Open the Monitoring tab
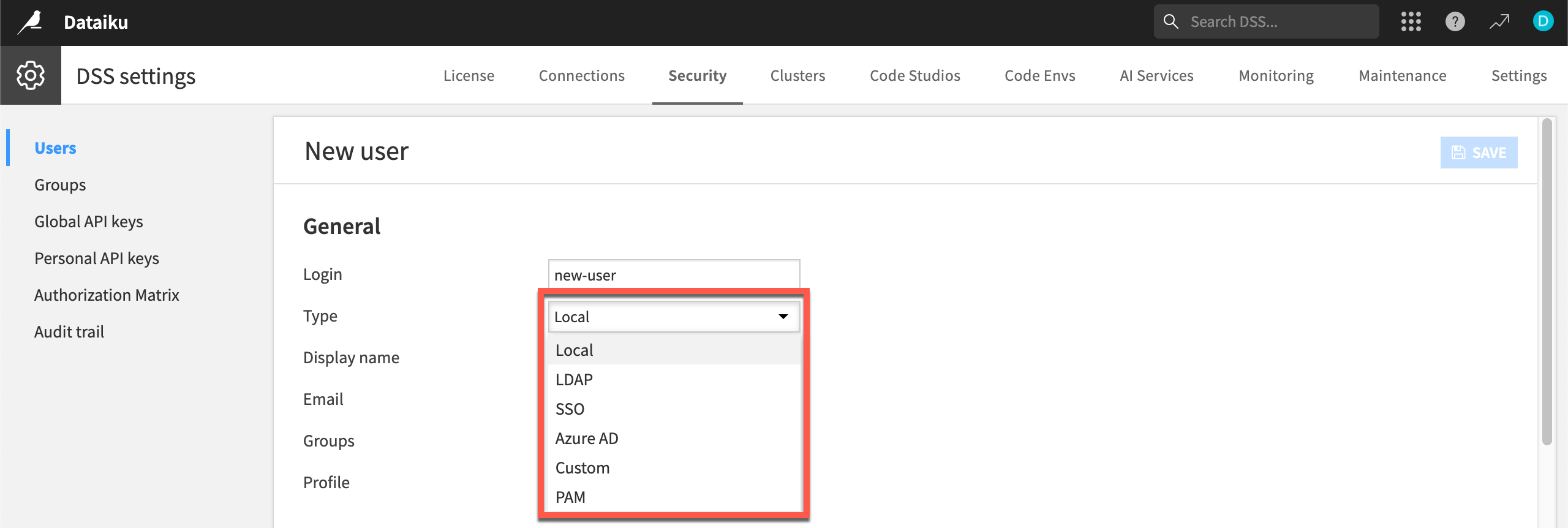Image resolution: width=1568 pixels, height=528 pixels. click(1276, 75)
